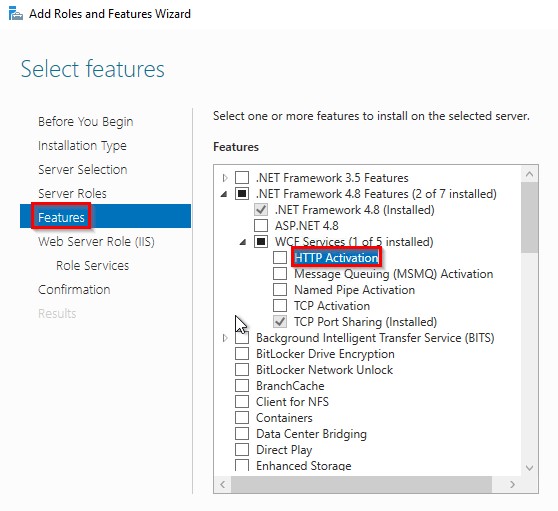Collapse the WCF Services tree node
This screenshot has height=511, width=558.
click(x=243, y=242)
